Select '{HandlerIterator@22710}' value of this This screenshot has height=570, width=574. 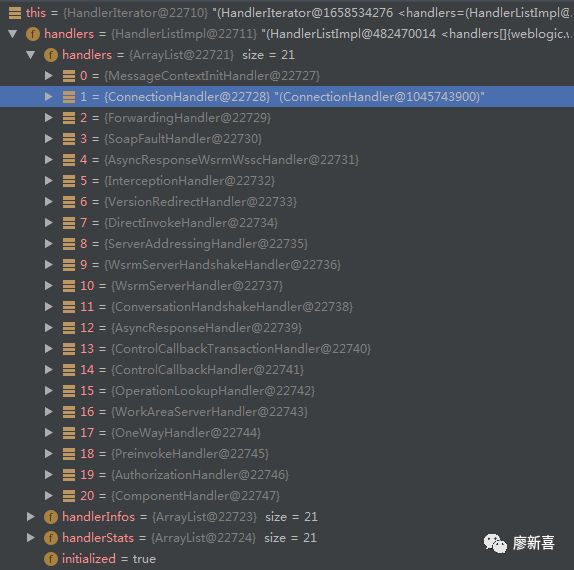point(135,13)
